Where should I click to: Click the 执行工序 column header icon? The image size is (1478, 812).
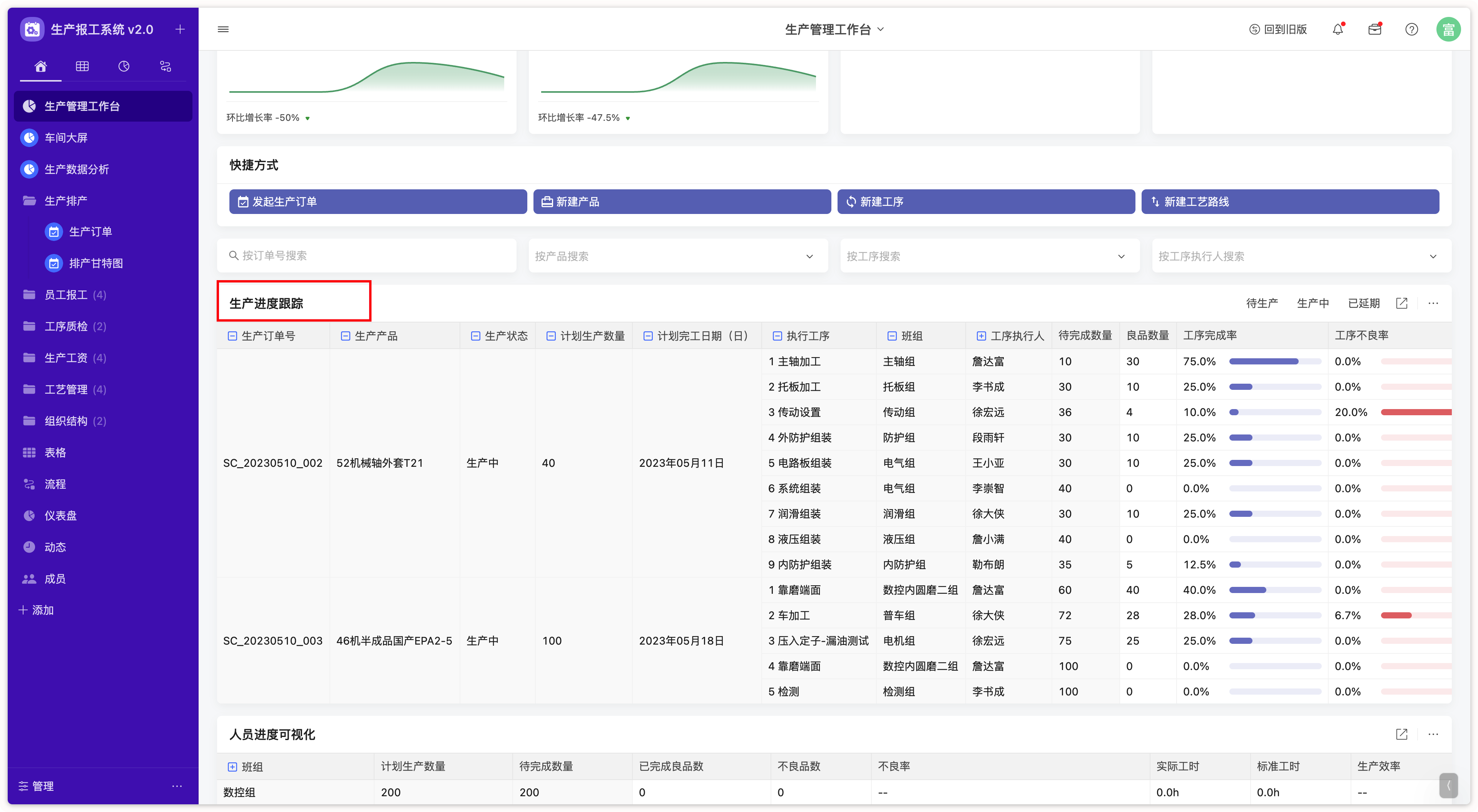(777, 336)
